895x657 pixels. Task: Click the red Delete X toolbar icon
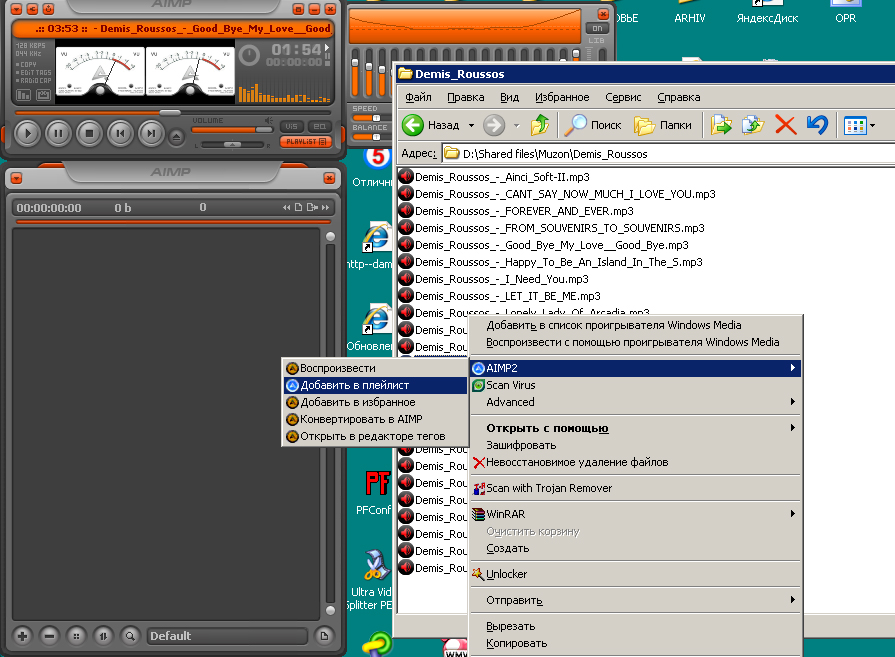pyautogui.click(x=786, y=125)
